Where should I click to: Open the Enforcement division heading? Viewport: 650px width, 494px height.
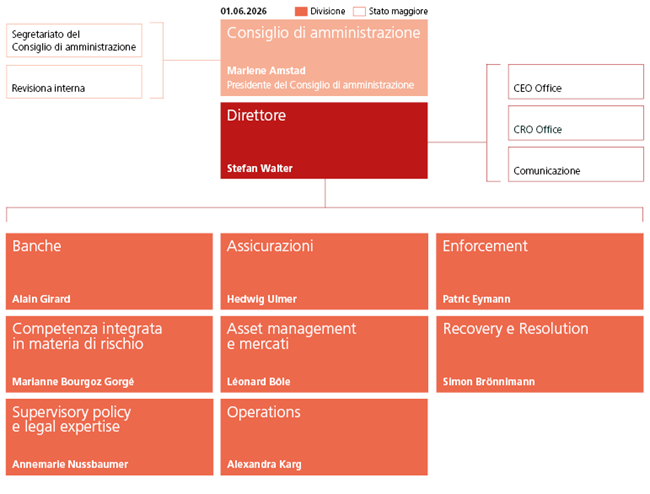point(485,246)
